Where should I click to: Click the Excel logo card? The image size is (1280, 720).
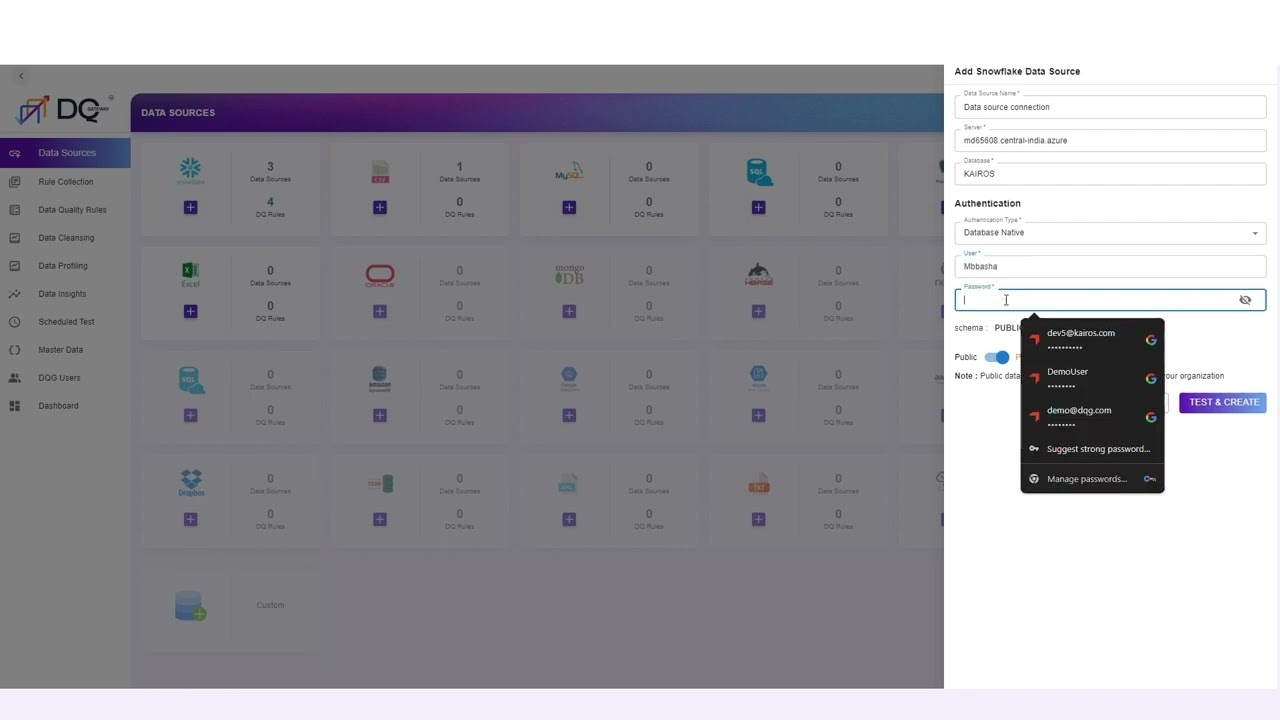point(190,275)
